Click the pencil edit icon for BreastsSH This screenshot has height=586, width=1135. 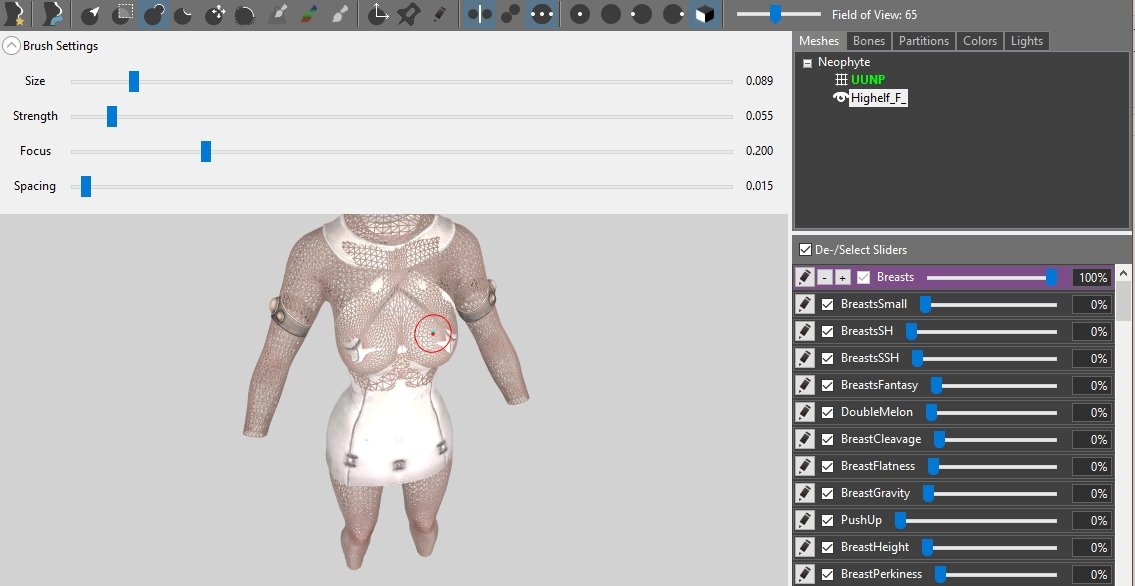click(x=804, y=331)
